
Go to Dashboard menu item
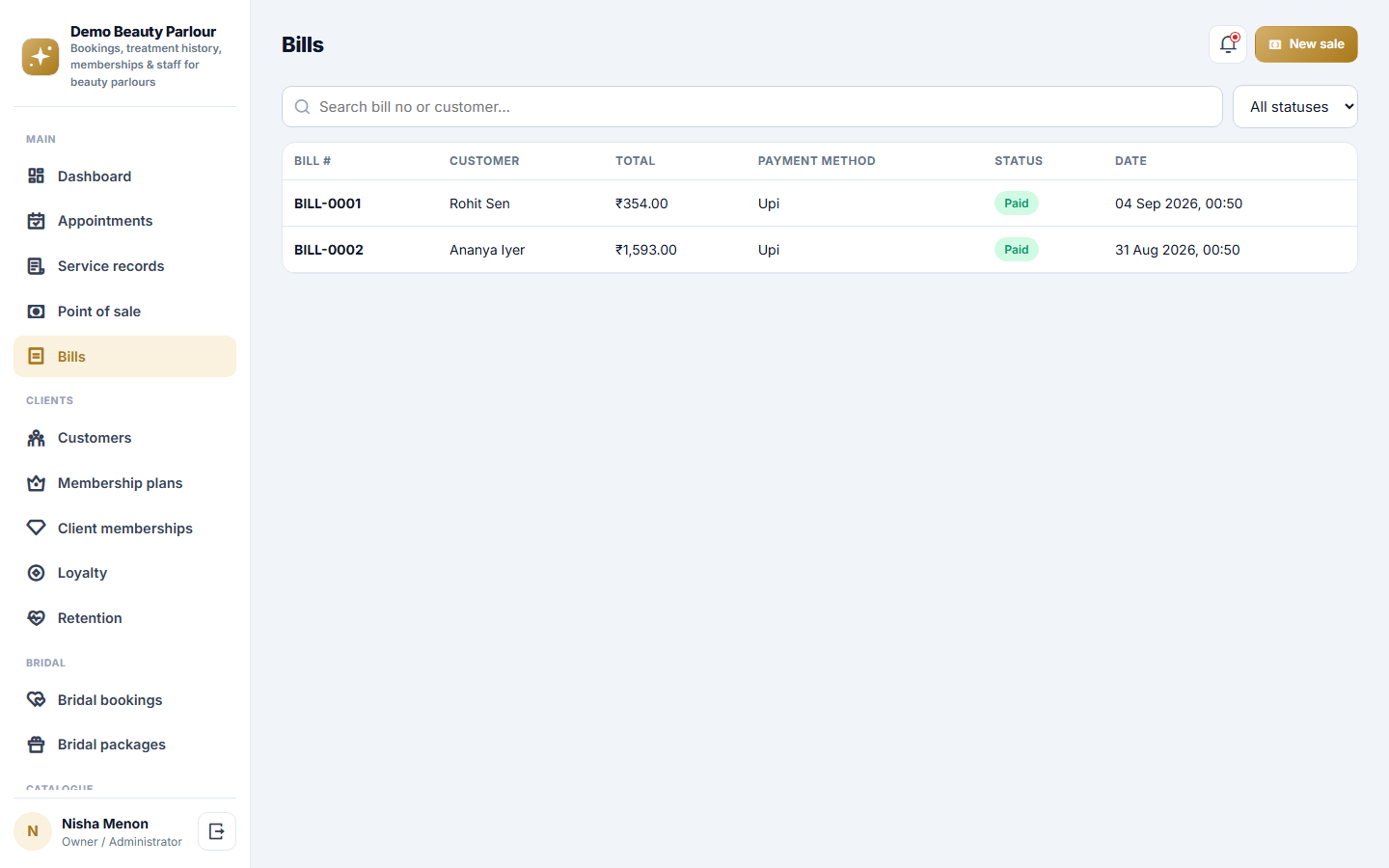pyautogui.click(x=124, y=176)
